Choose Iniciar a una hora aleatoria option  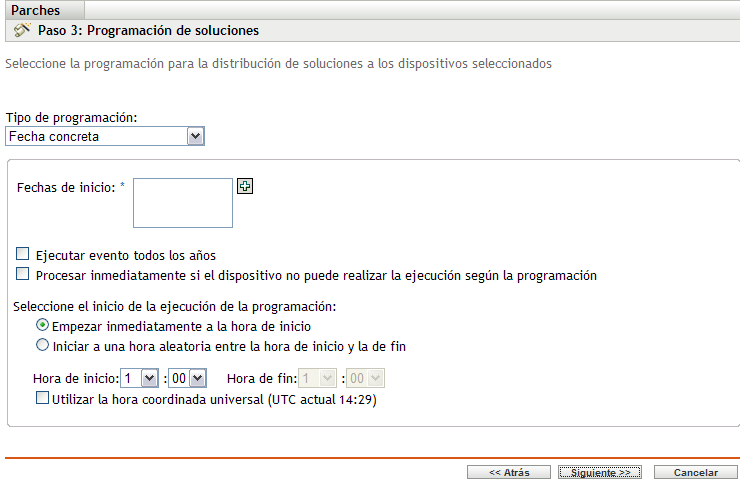point(42,346)
